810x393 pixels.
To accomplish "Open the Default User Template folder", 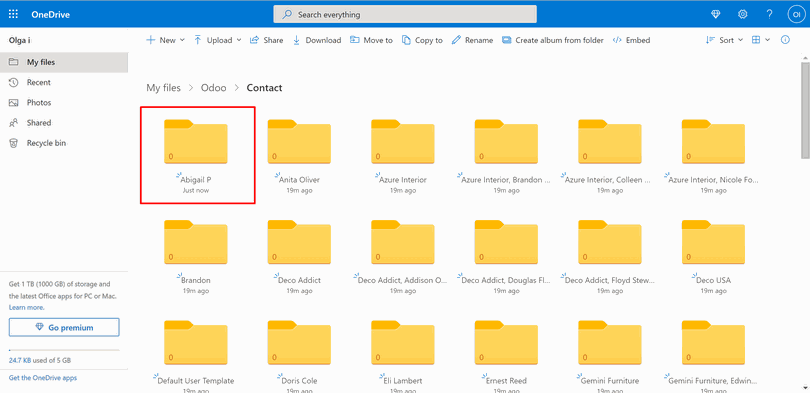I will coord(196,343).
